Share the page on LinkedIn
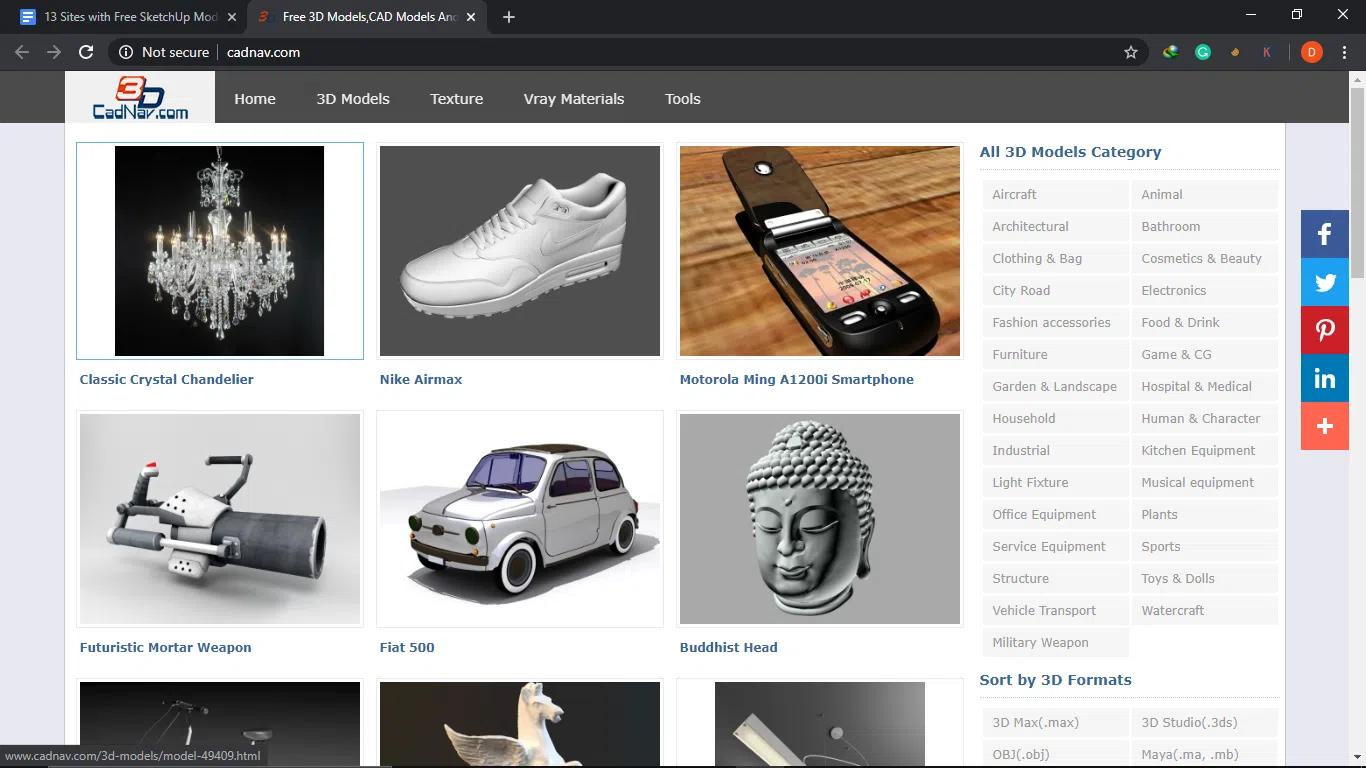 [1324, 378]
